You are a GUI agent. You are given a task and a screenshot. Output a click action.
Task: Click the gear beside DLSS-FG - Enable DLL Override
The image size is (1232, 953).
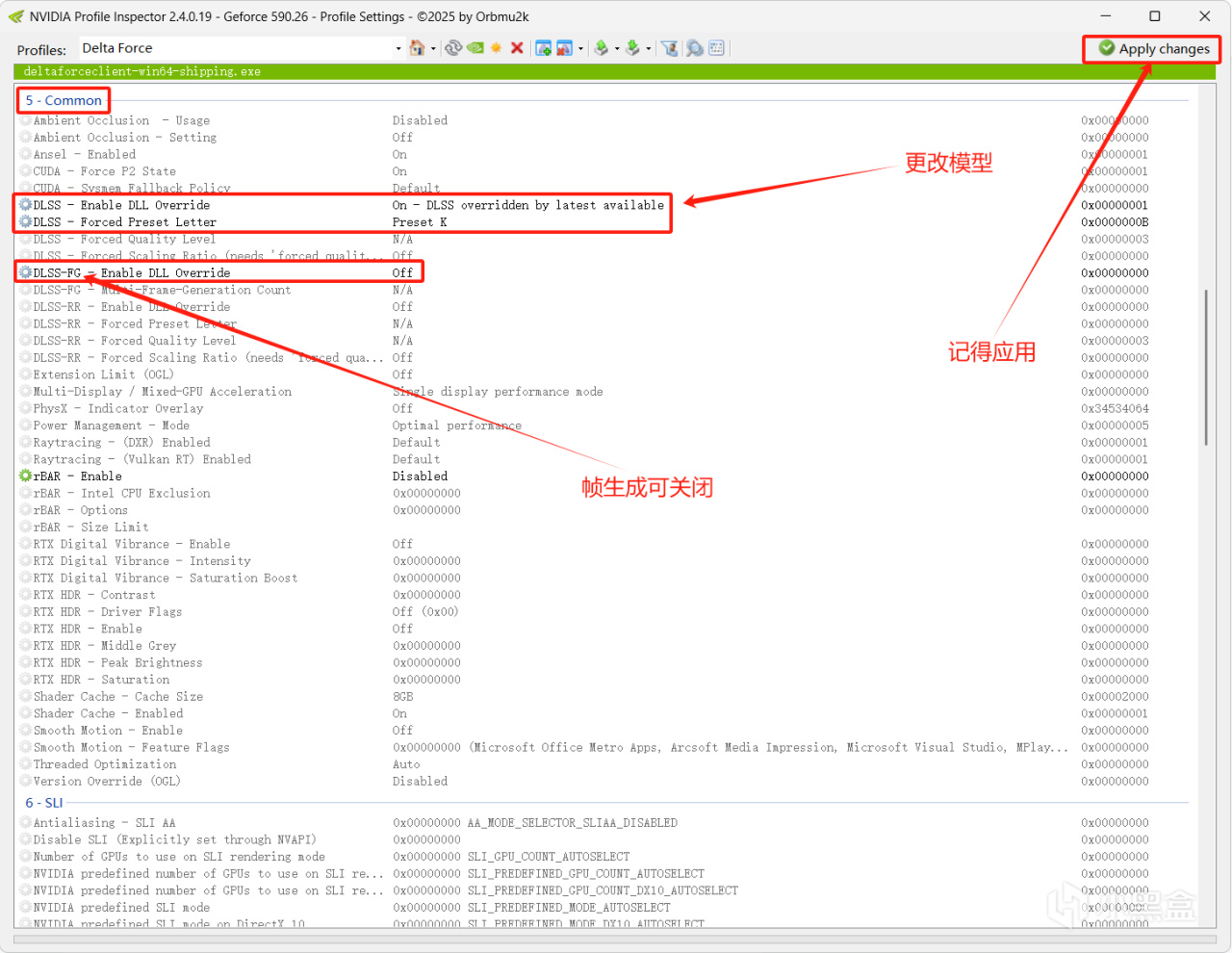click(26, 273)
